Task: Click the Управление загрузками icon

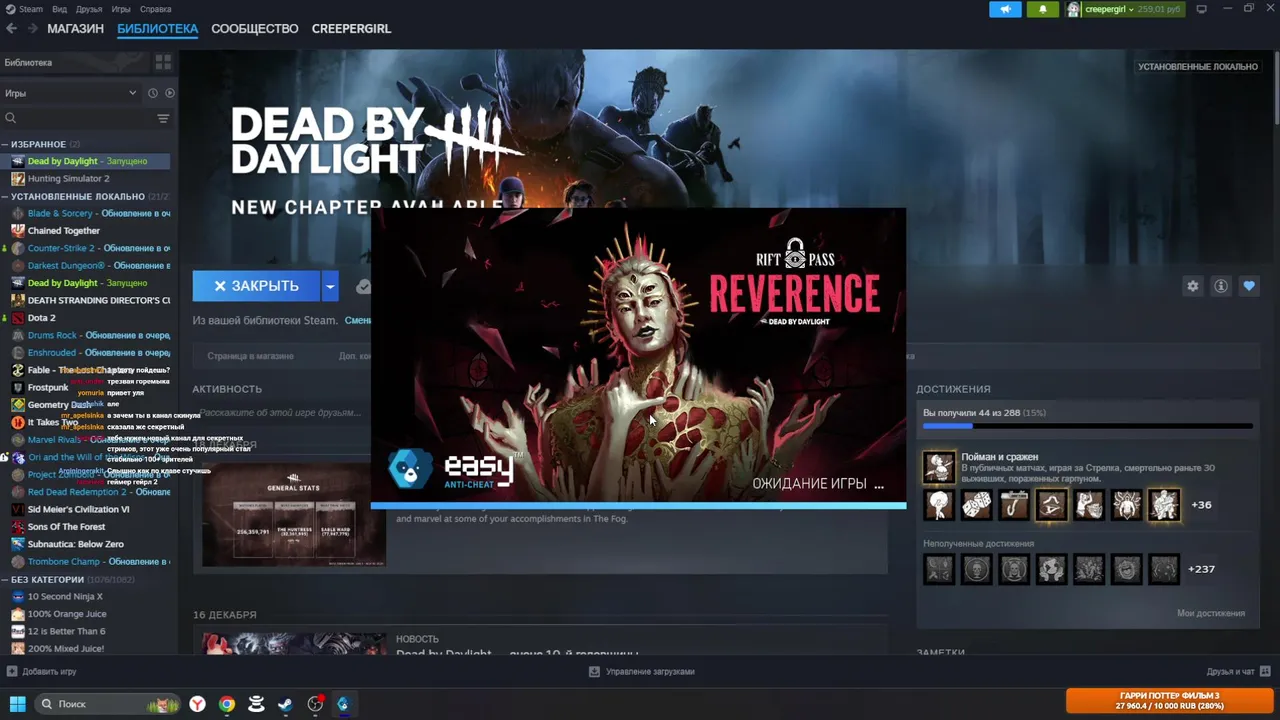Action: 594,672
